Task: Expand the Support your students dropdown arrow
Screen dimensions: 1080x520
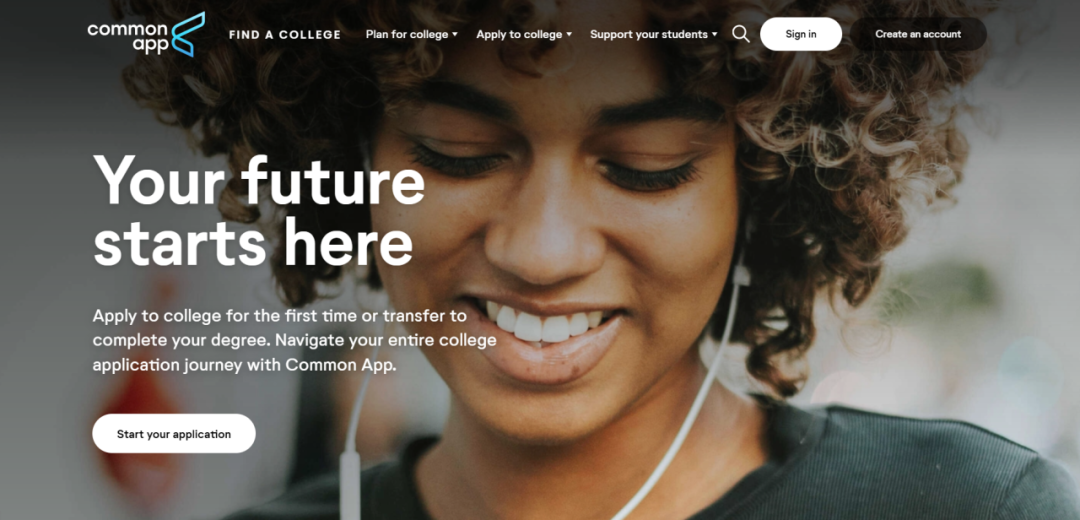Action: 714,34
